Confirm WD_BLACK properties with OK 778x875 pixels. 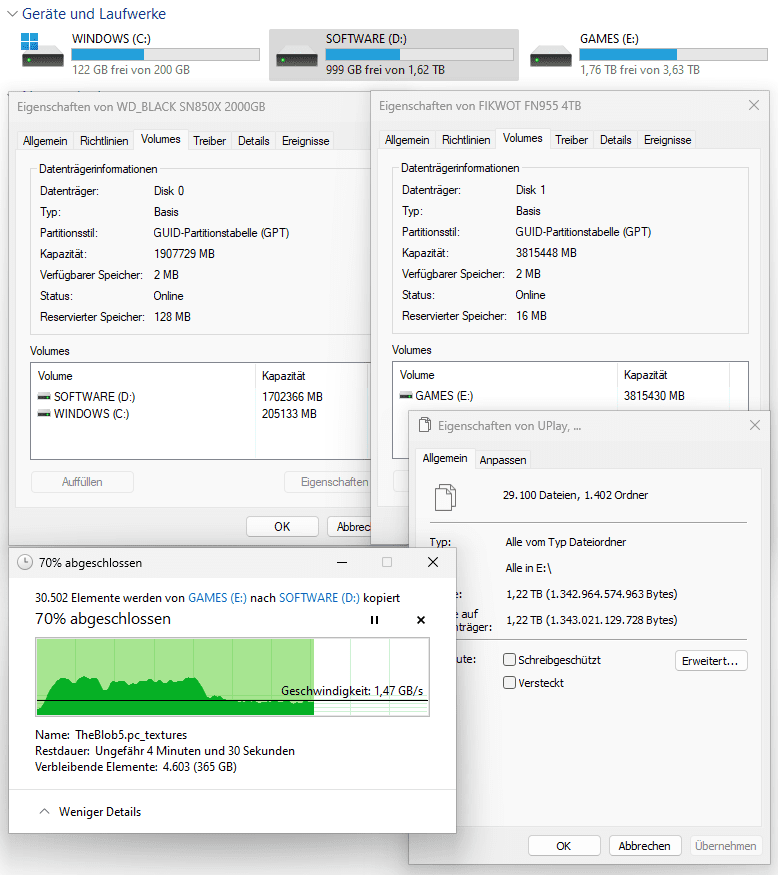tap(282, 526)
